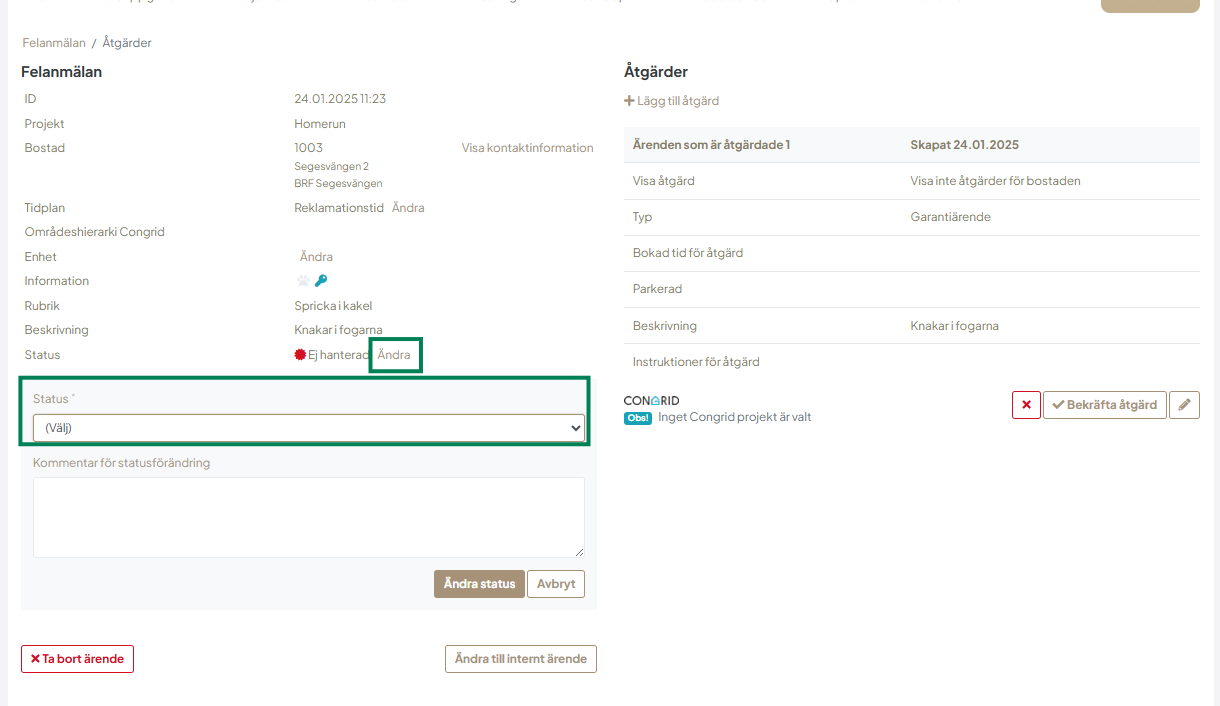1220x706 pixels.
Task: Click the red X button near Bekräfta åtgärd
Action: pyautogui.click(x=1026, y=405)
